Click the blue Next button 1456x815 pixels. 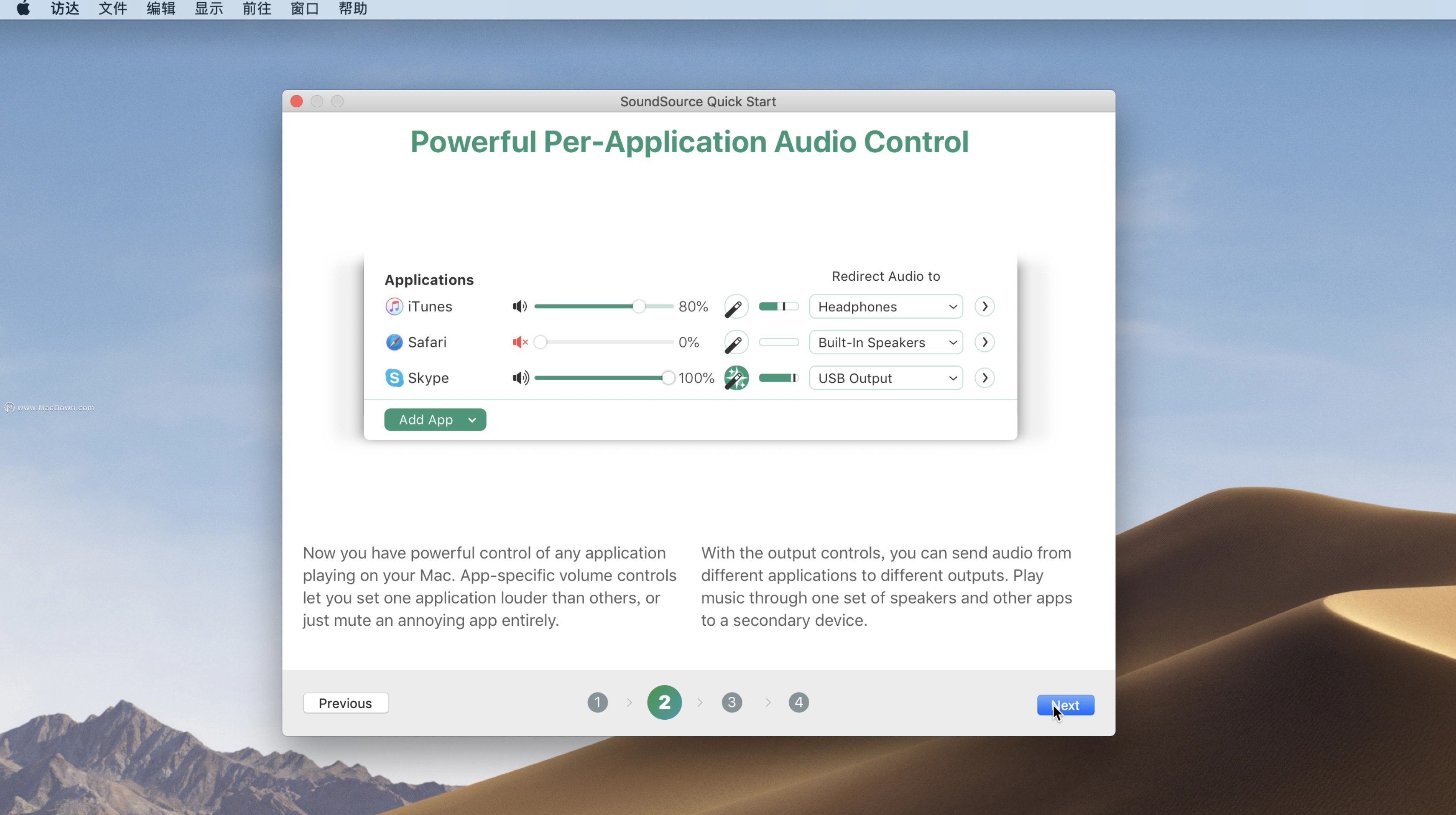[1065, 705]
